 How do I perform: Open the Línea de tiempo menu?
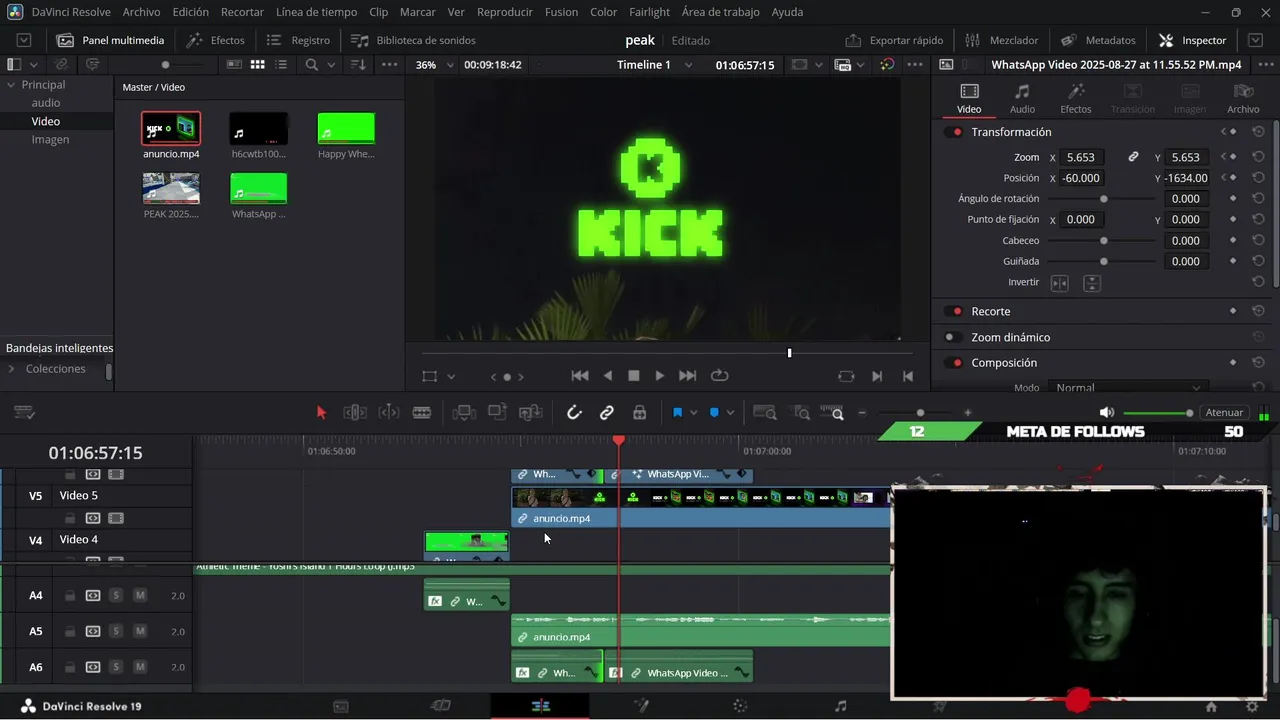coord(316,12)
